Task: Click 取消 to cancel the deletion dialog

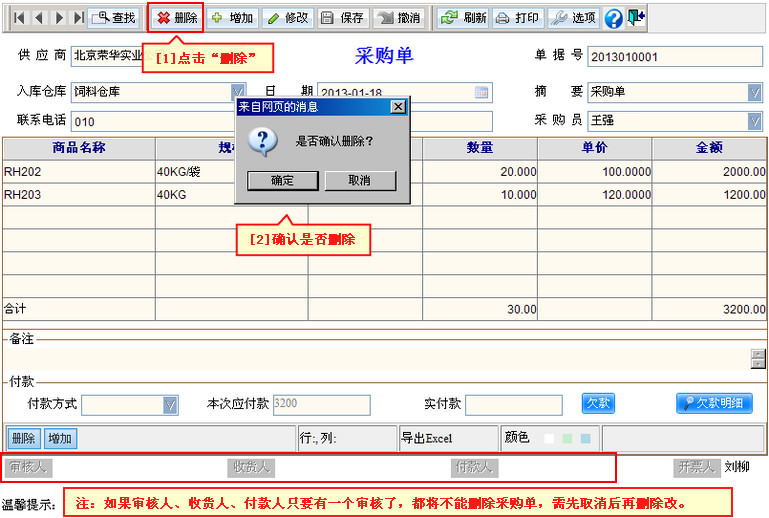Action: [360, 181]
